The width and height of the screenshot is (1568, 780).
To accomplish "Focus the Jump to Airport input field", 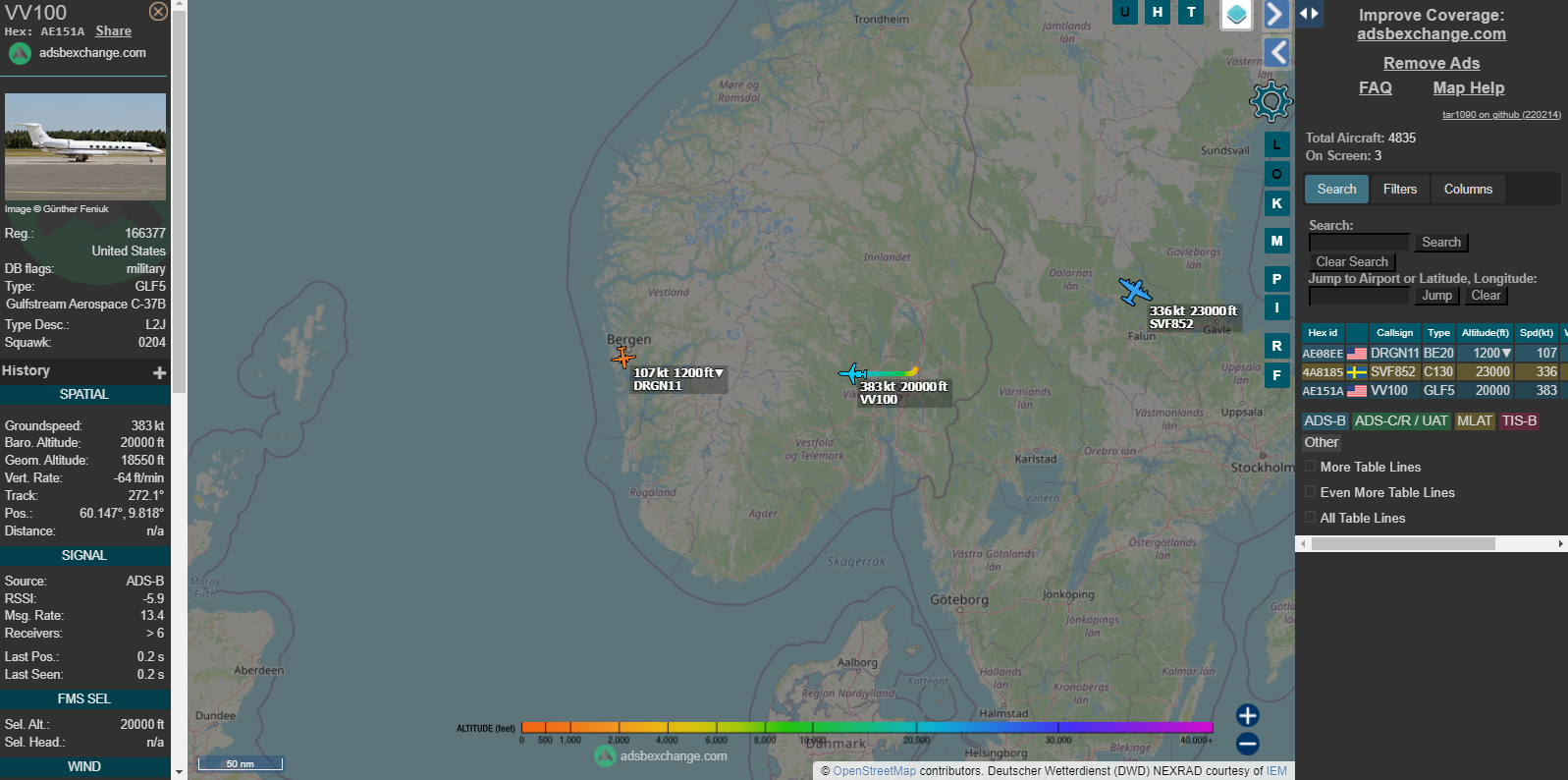I will tap(1359, 295).
